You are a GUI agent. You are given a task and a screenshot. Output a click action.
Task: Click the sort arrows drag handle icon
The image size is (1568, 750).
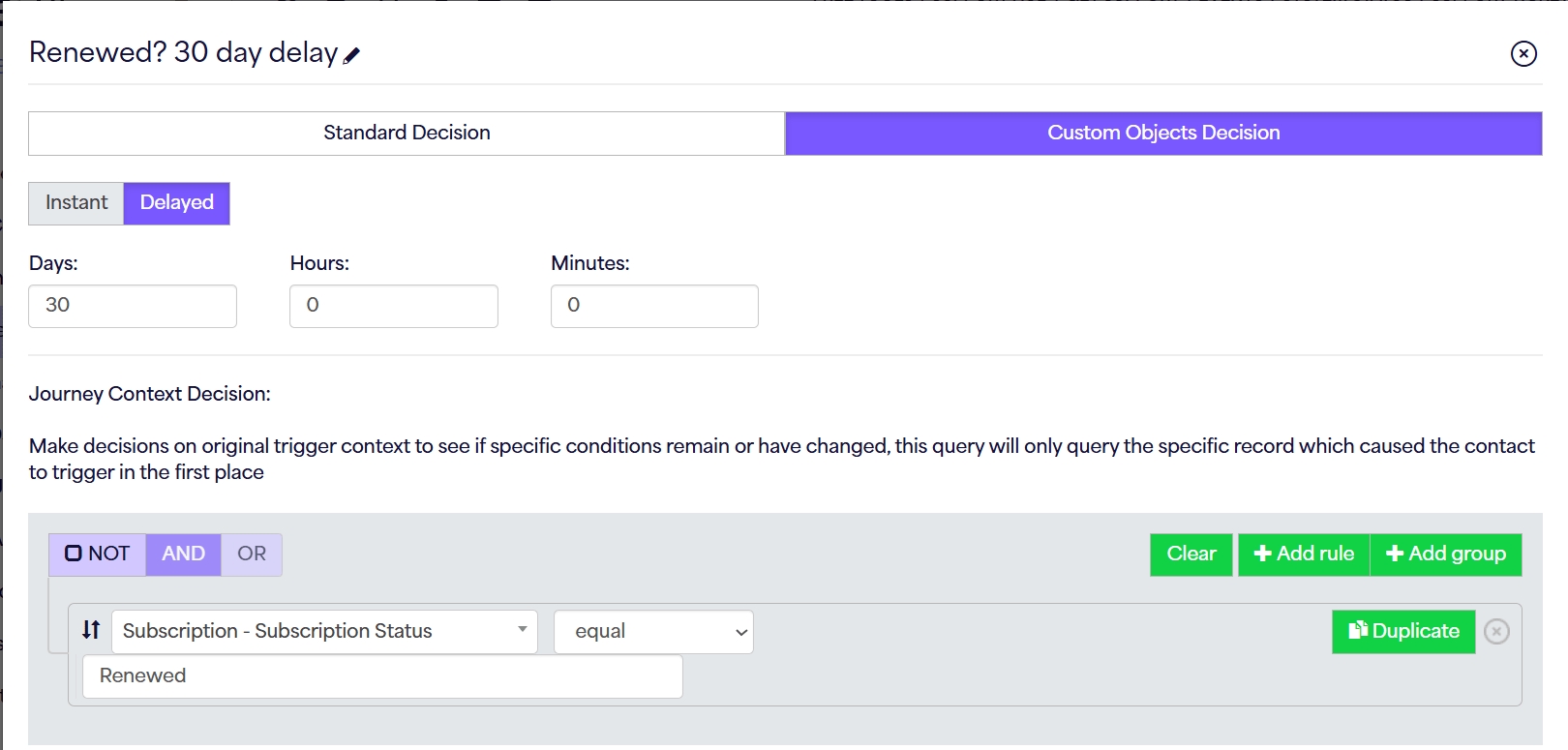tap(91, 630)
